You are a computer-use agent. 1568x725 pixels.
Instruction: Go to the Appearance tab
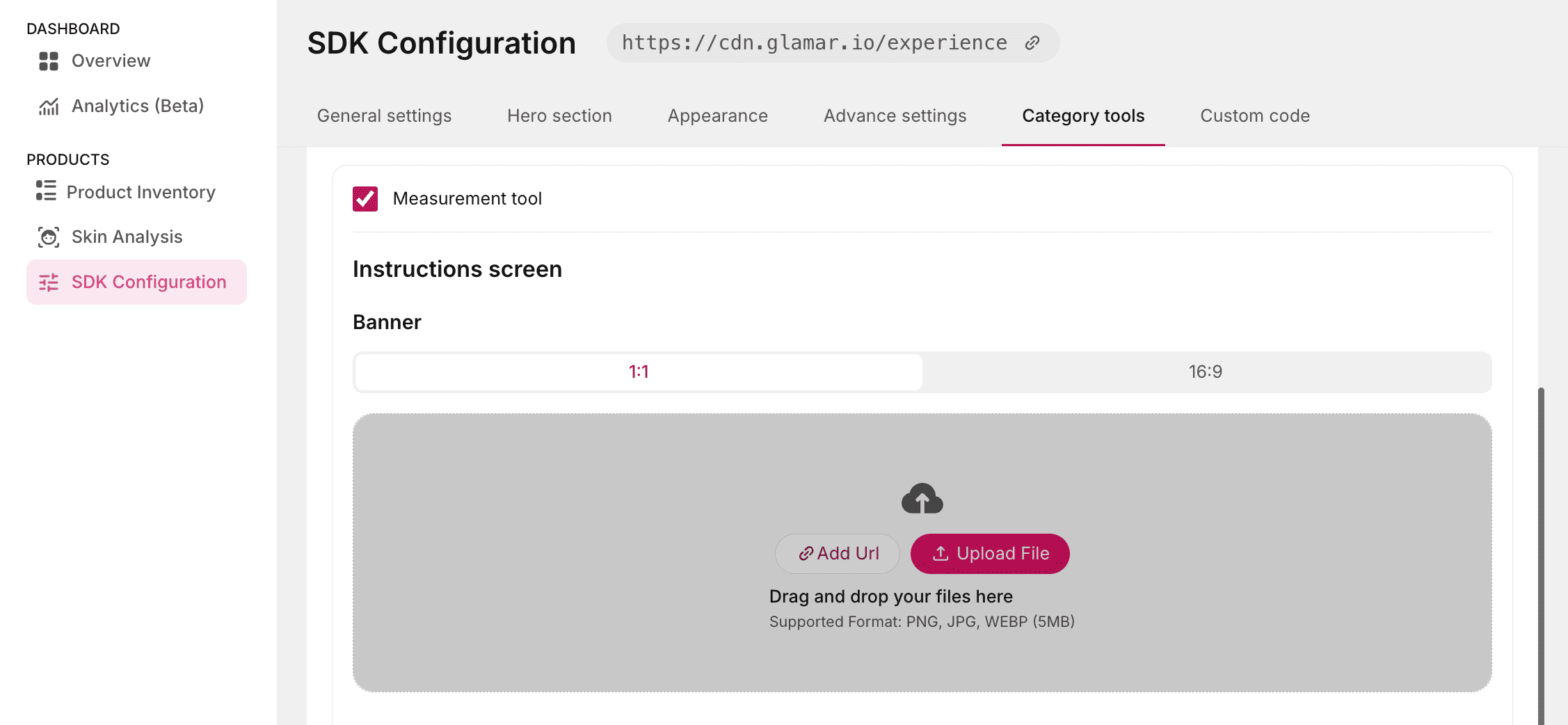717,116
